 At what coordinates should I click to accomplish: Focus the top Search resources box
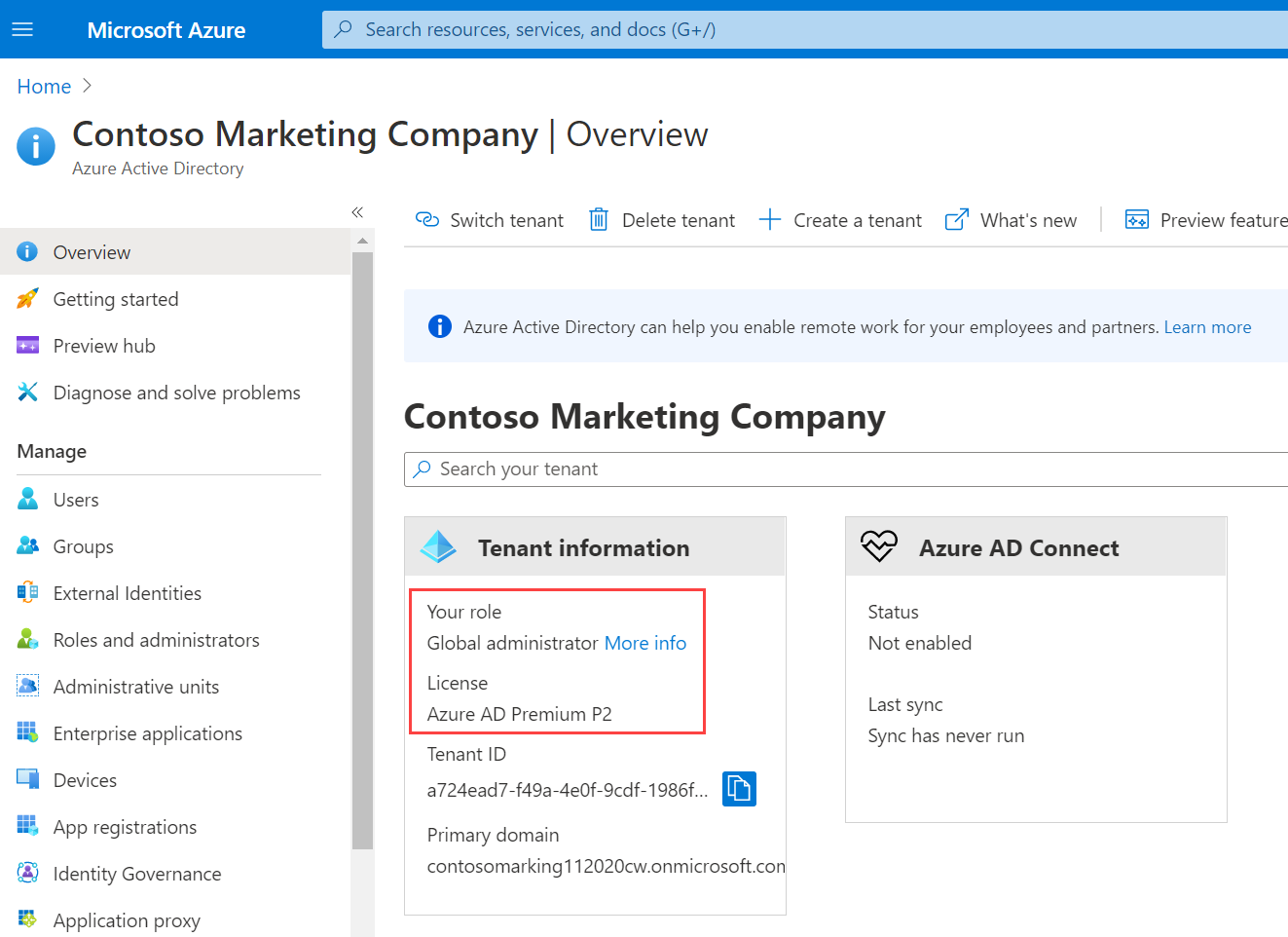(x=805, y=29)
